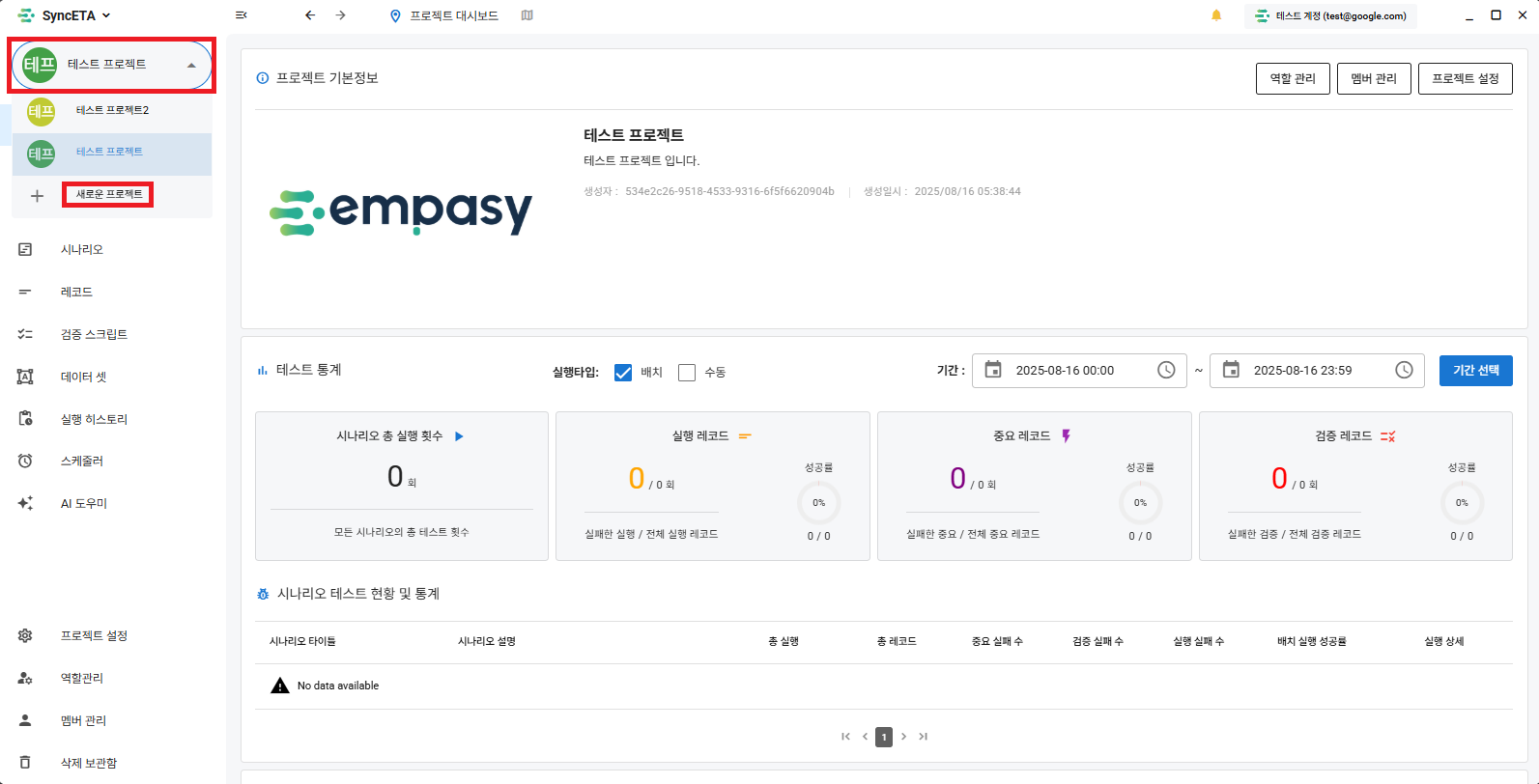
Task: Open sidebar 역할관리
Action: (x=82, y=678)
